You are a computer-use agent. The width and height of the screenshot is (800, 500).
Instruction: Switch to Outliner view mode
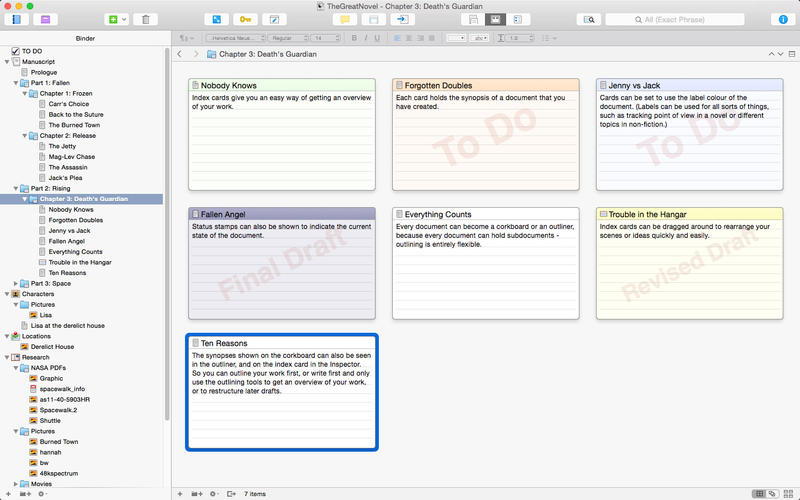(x=518, y=19)
